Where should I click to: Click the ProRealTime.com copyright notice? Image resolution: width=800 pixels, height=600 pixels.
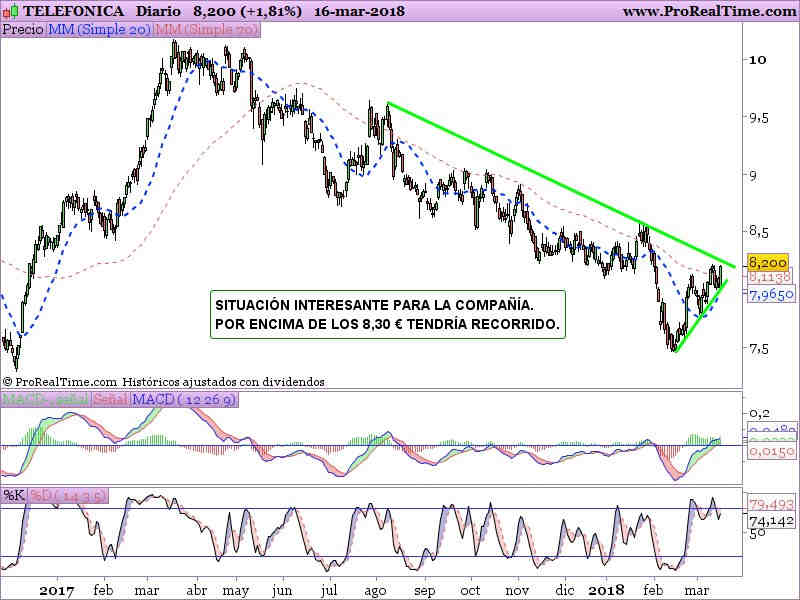(x=163, y=382)
